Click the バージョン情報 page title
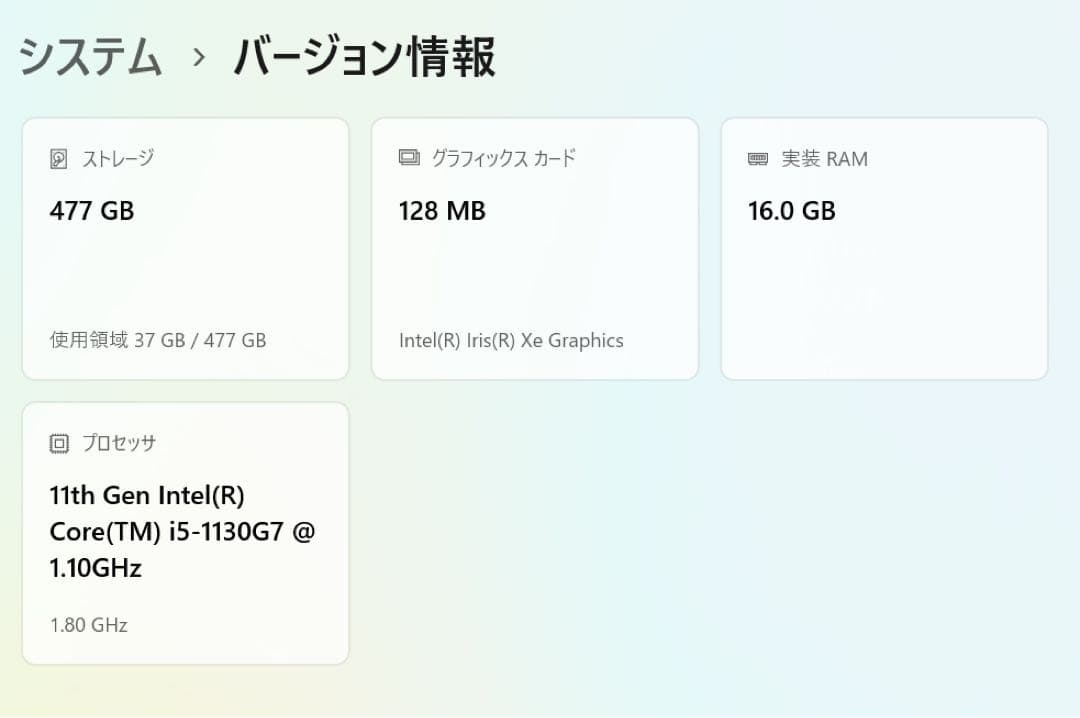Image resolution: width=1080 pixels, height=718 pixels. point(364,57)
